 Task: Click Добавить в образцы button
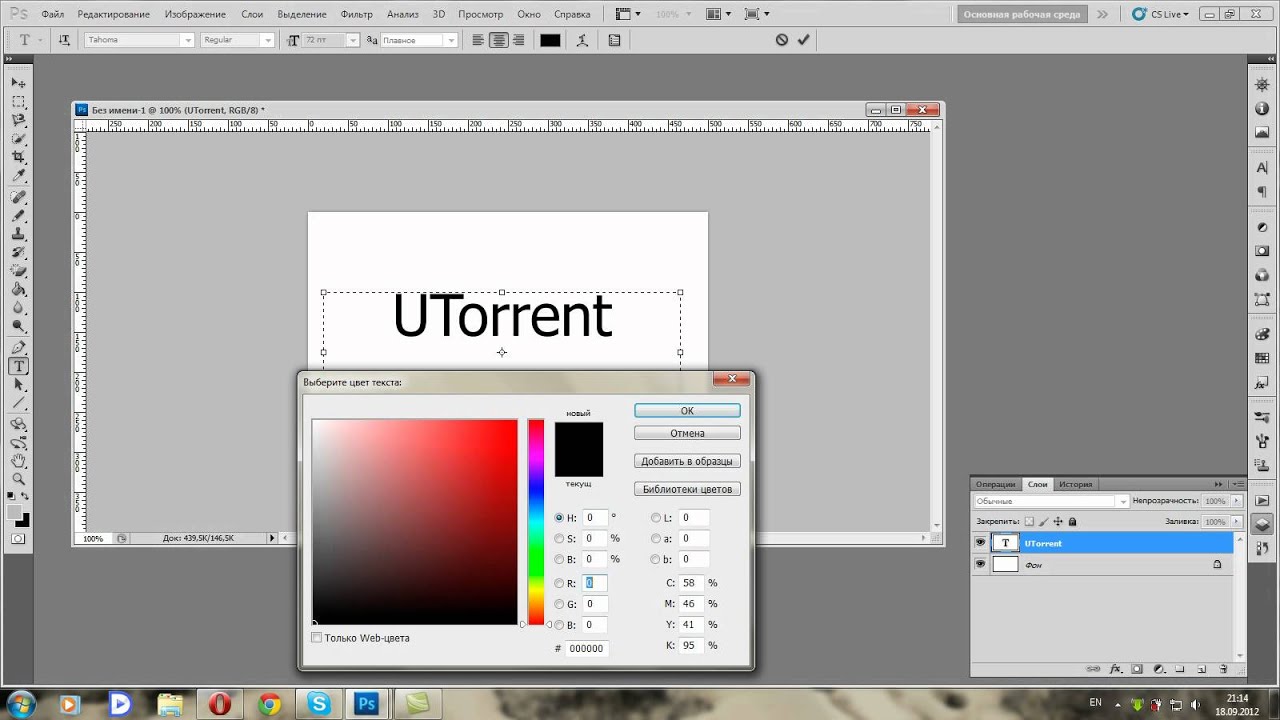687,461
